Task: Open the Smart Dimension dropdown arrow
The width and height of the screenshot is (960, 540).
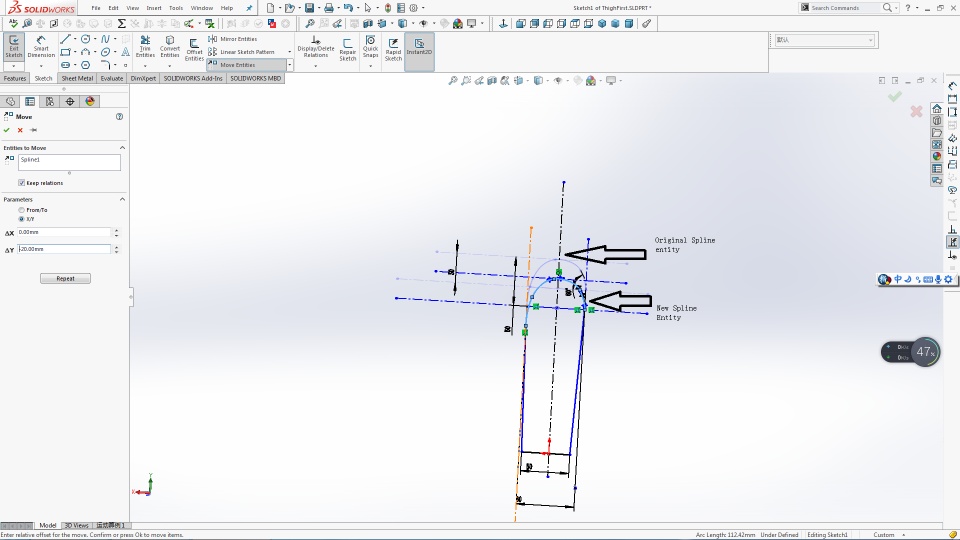Action: (41, 66)
